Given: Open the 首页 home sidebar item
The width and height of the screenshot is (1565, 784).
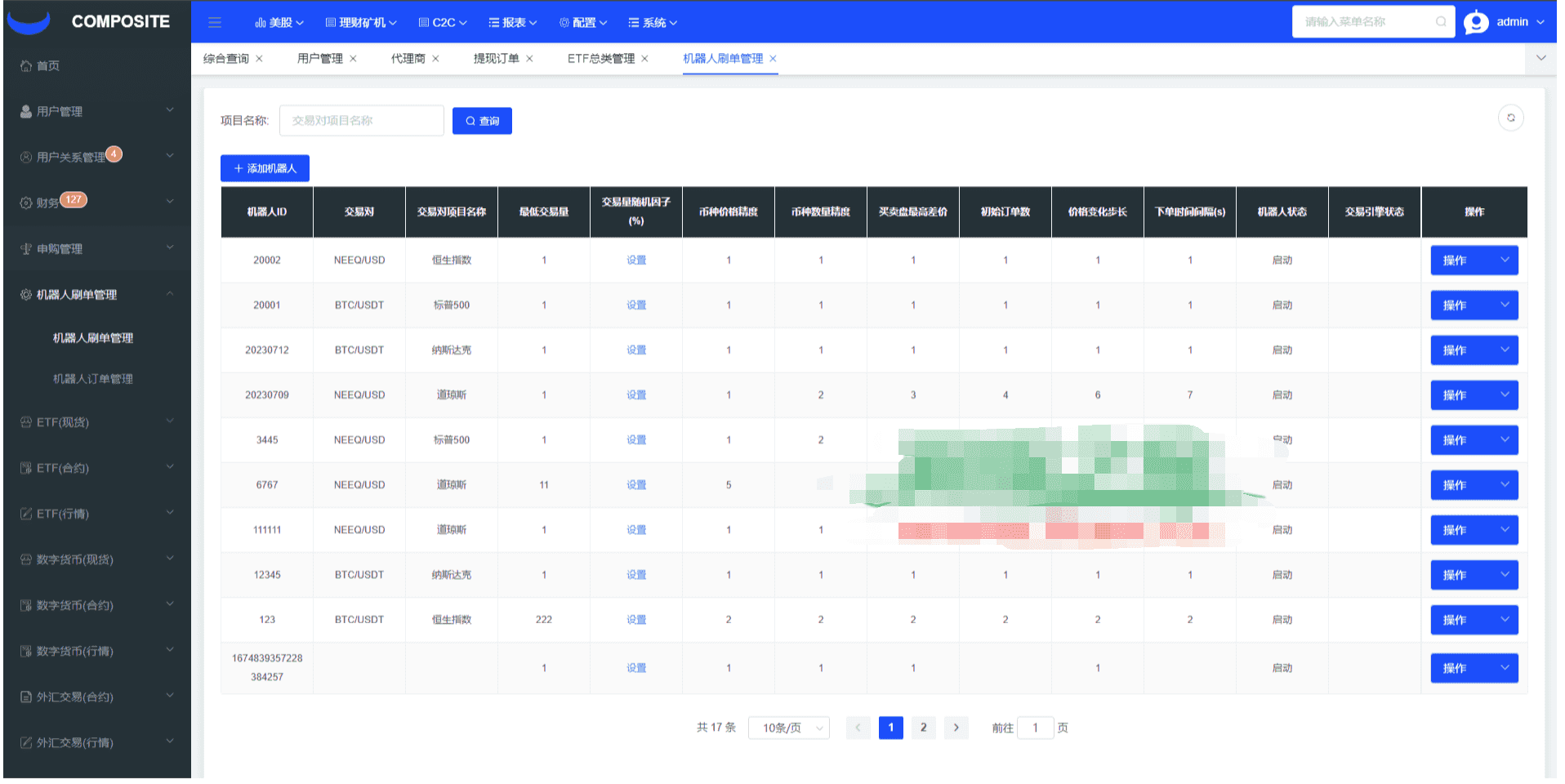Looking at the screenshot, I should click(48, 66).
